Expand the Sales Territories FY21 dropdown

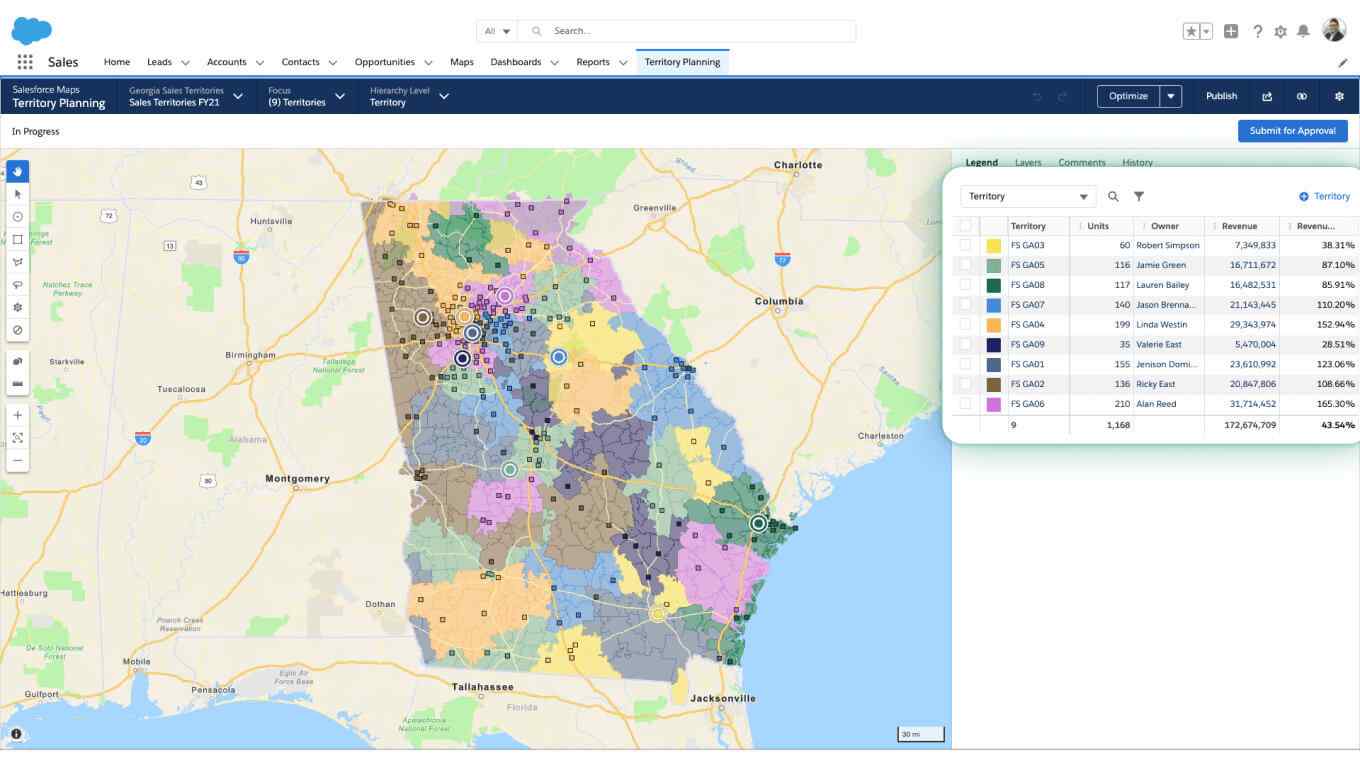pyautogui.click(x=238, y=96)
